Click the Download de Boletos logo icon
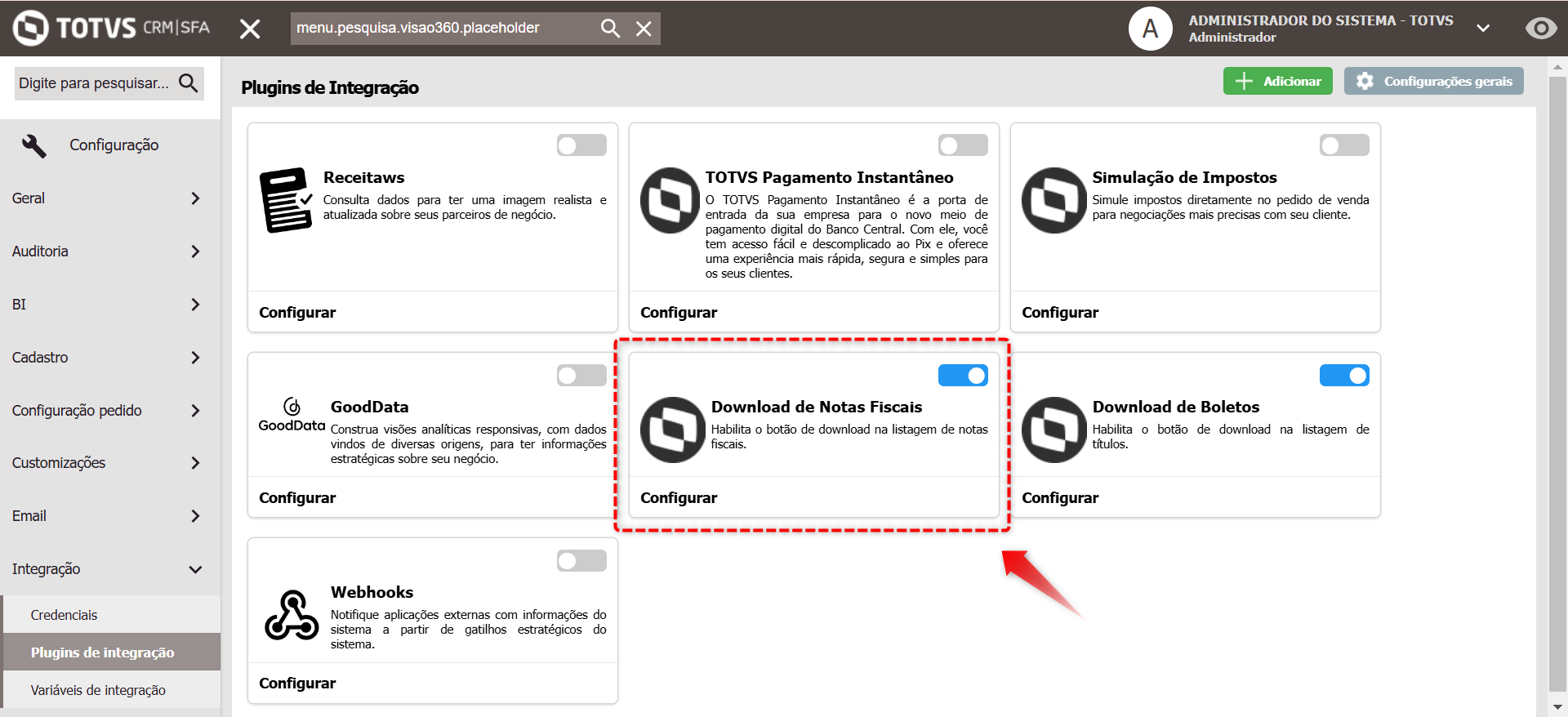Image resolution: width=1568 pixels, height=717 pixels. (1054, 430)
